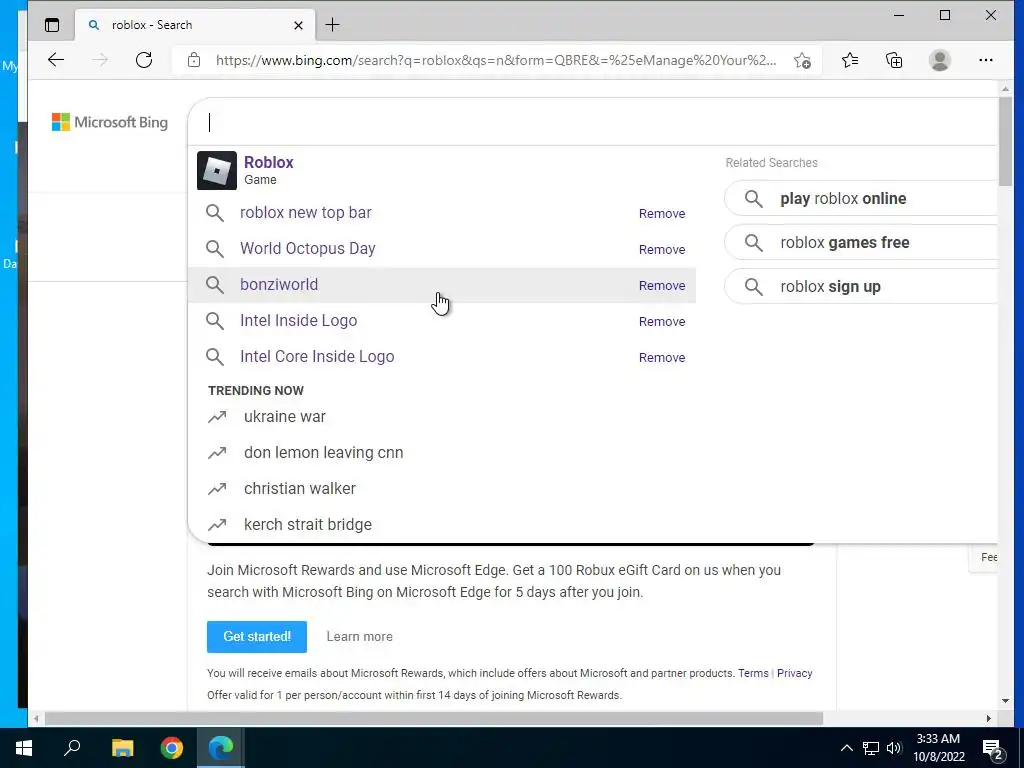This screenshot has width=1024, height=768.
Task: Add this page to favorites
Action: pyautogui.click(x=803, y=61)
